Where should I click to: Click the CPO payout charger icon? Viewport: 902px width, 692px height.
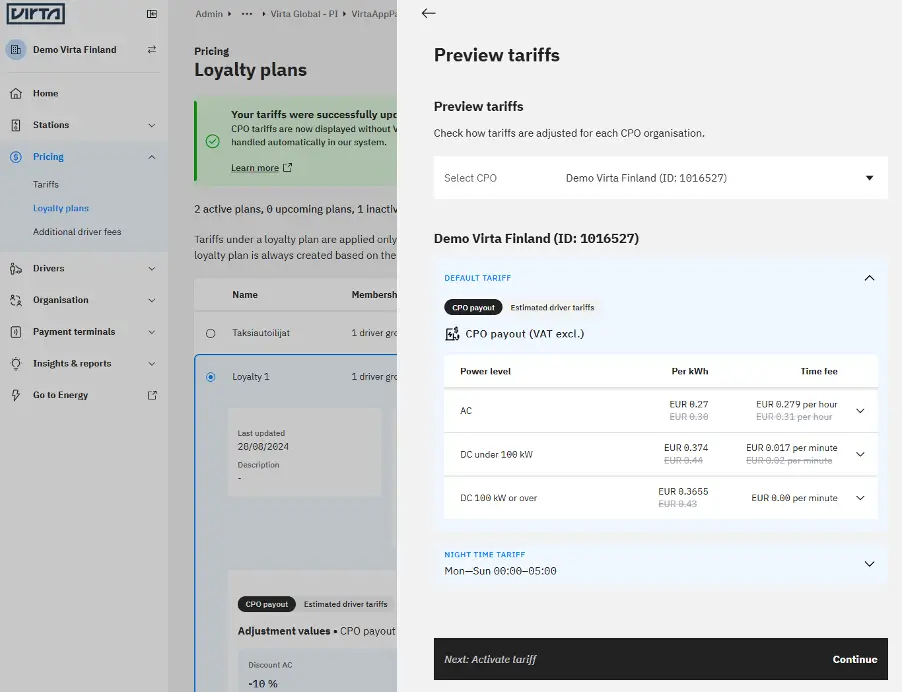point(452,334)
